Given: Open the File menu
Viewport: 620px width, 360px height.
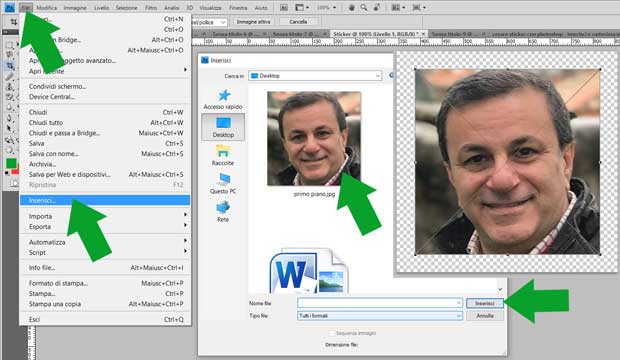Looking at the screenshot, I should 26,8.
